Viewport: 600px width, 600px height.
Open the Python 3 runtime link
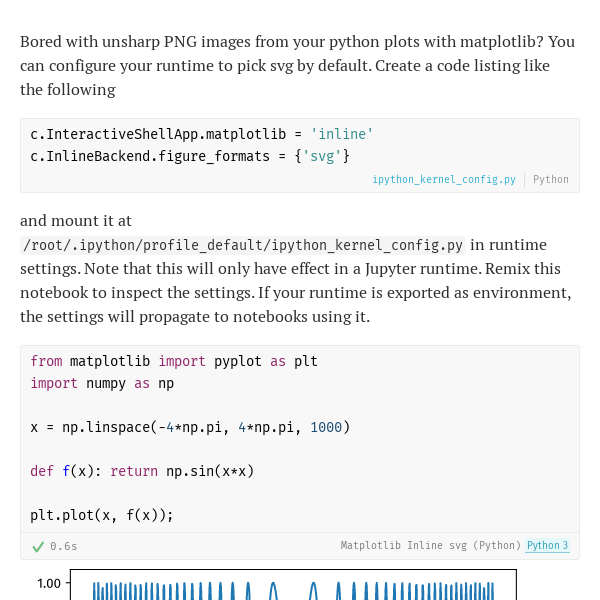coord(547,546)
